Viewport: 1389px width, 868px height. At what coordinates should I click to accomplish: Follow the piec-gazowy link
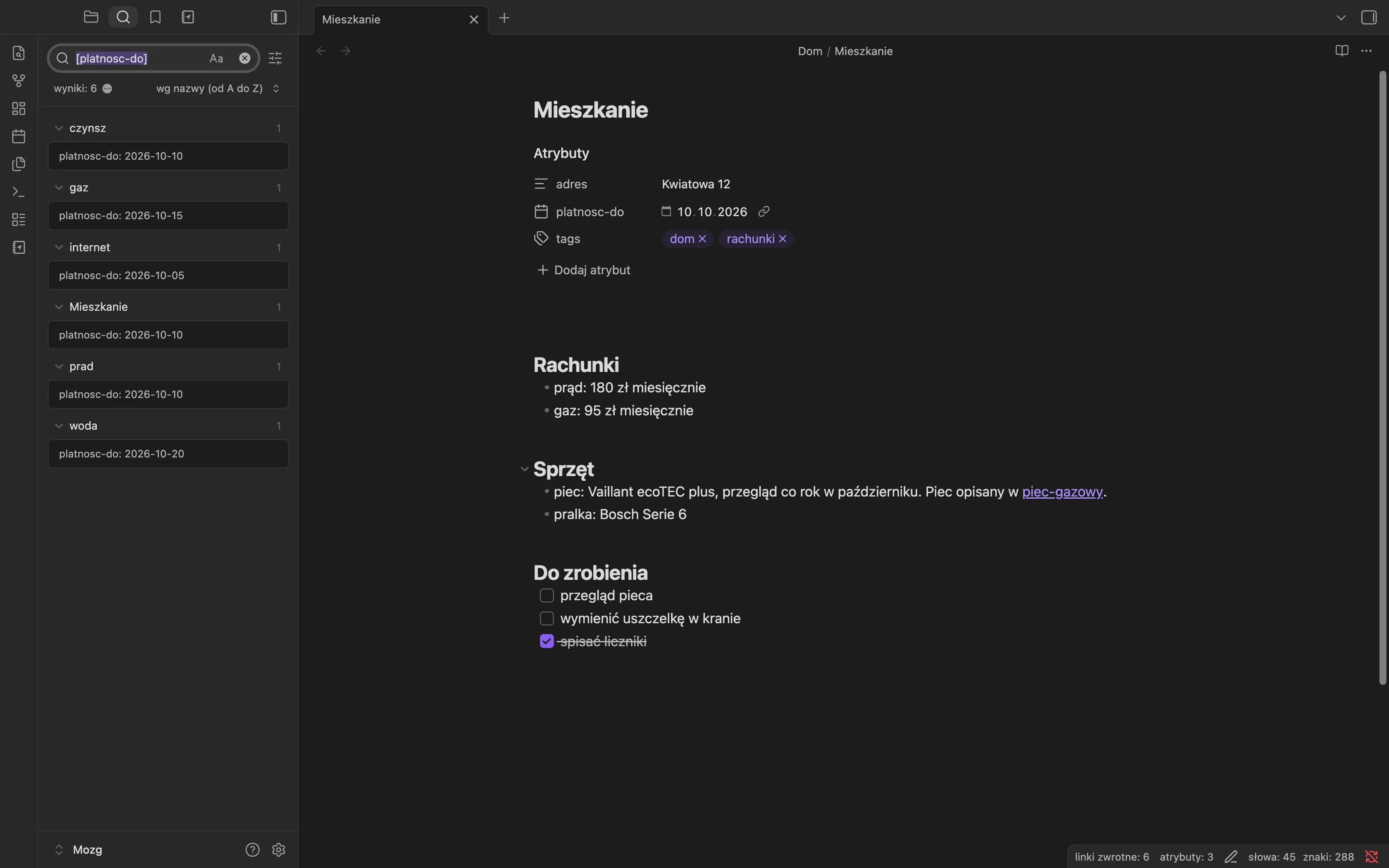[1063, 492]
